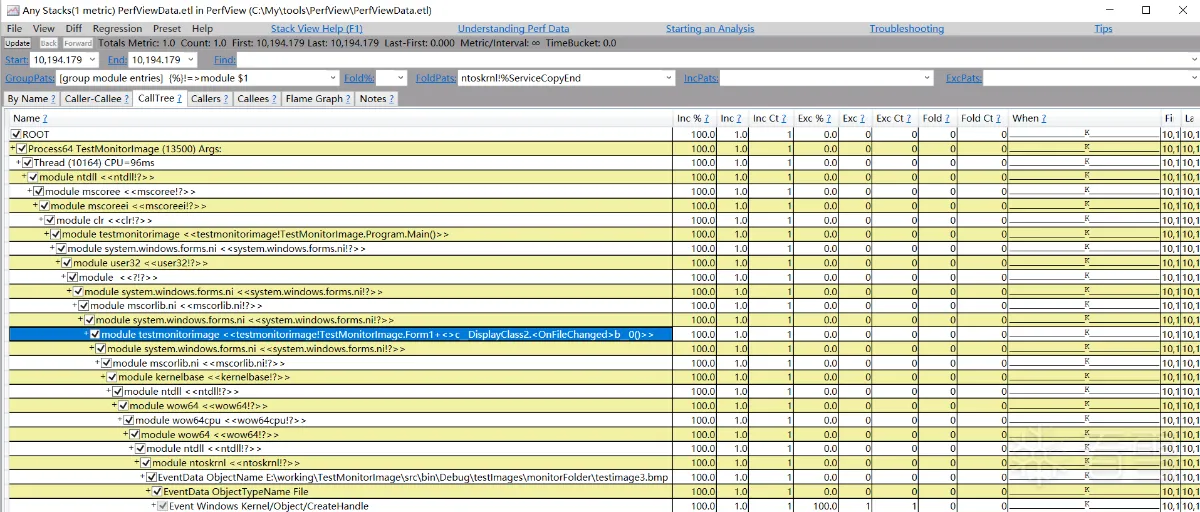Toggle checkbox for module kernelbase row

(x=112, y=377)
